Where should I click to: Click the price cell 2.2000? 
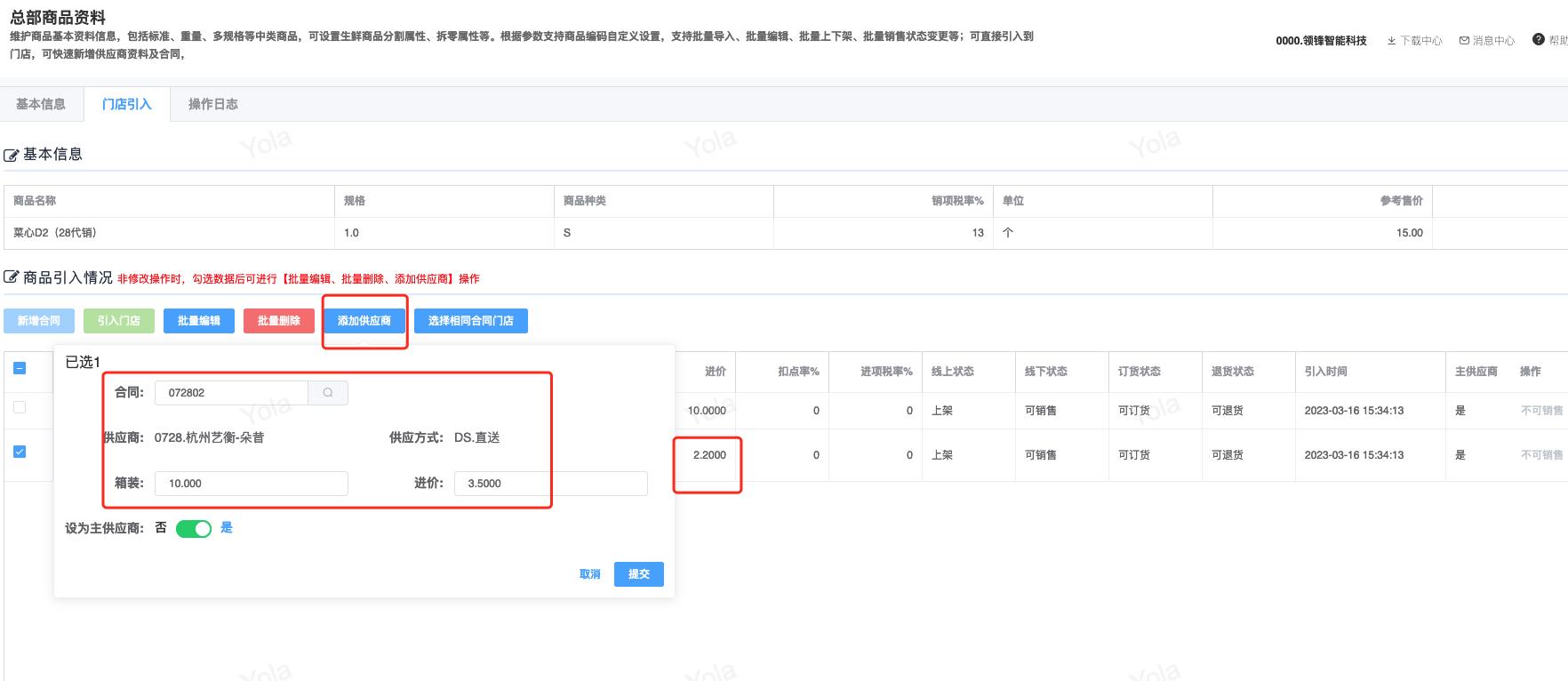pos(709,455)
